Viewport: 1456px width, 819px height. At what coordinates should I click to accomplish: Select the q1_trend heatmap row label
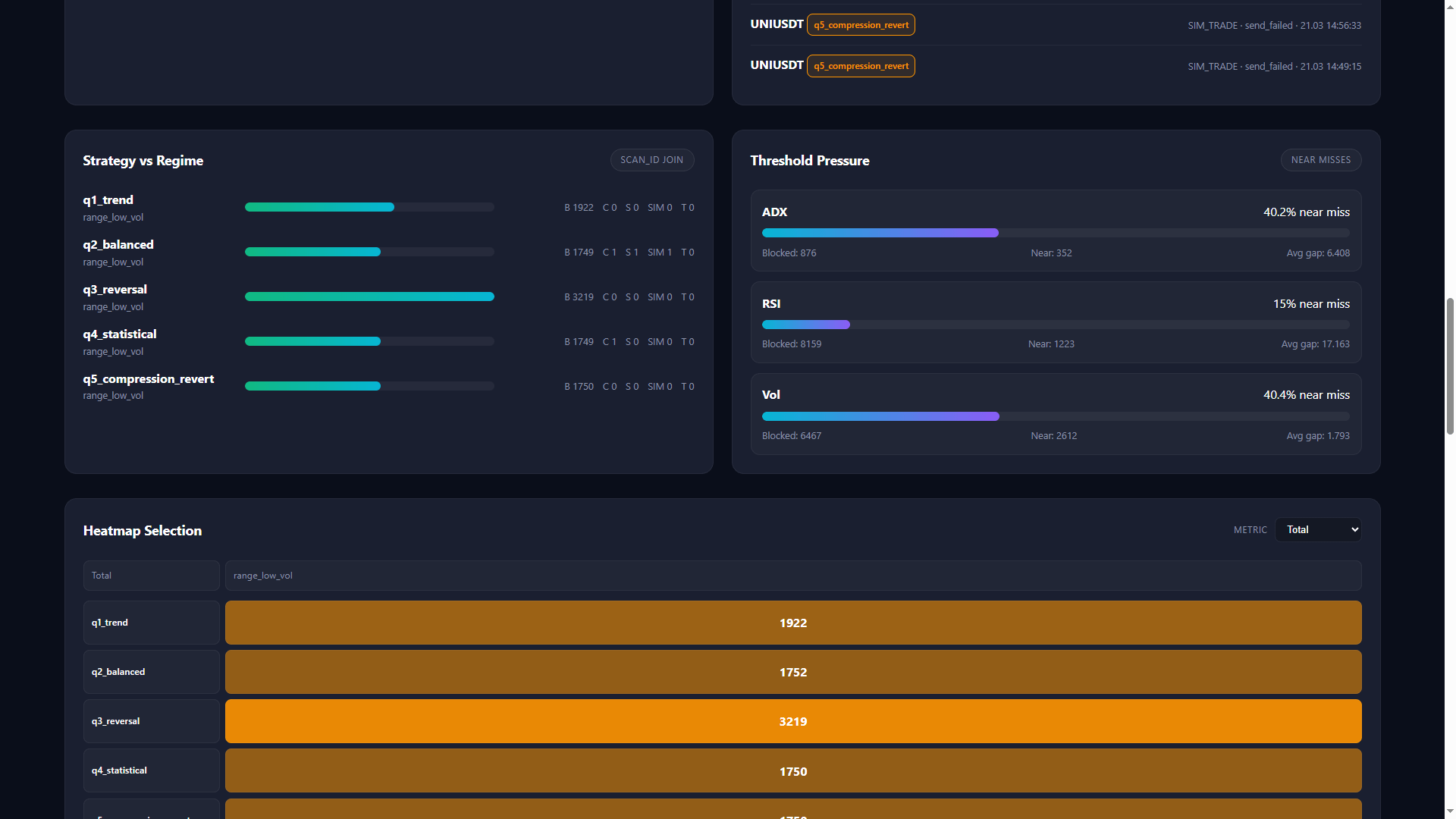tap(151, 623)
